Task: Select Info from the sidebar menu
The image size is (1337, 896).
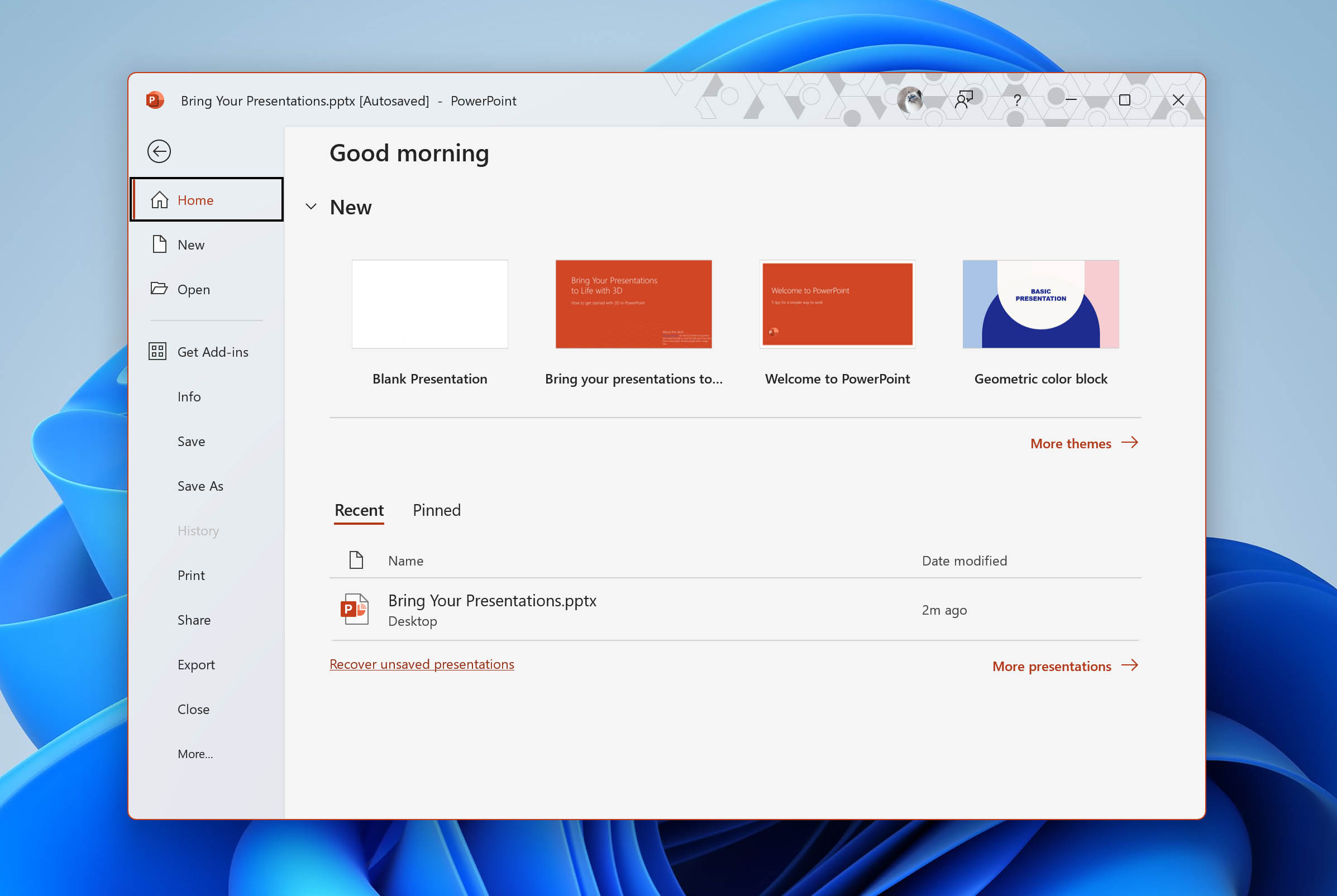Action: [189, 396]
